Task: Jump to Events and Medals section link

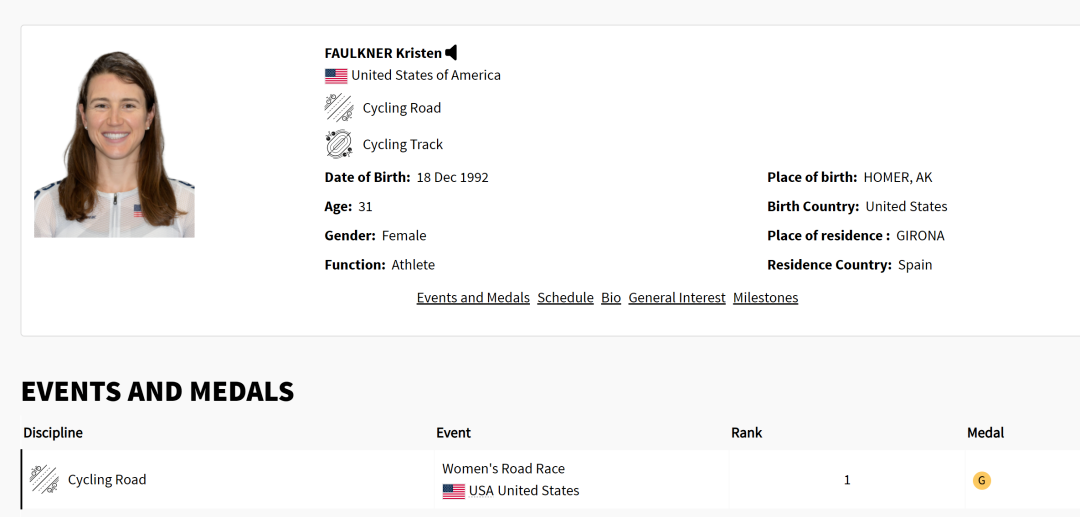Action: pos(473,297)
